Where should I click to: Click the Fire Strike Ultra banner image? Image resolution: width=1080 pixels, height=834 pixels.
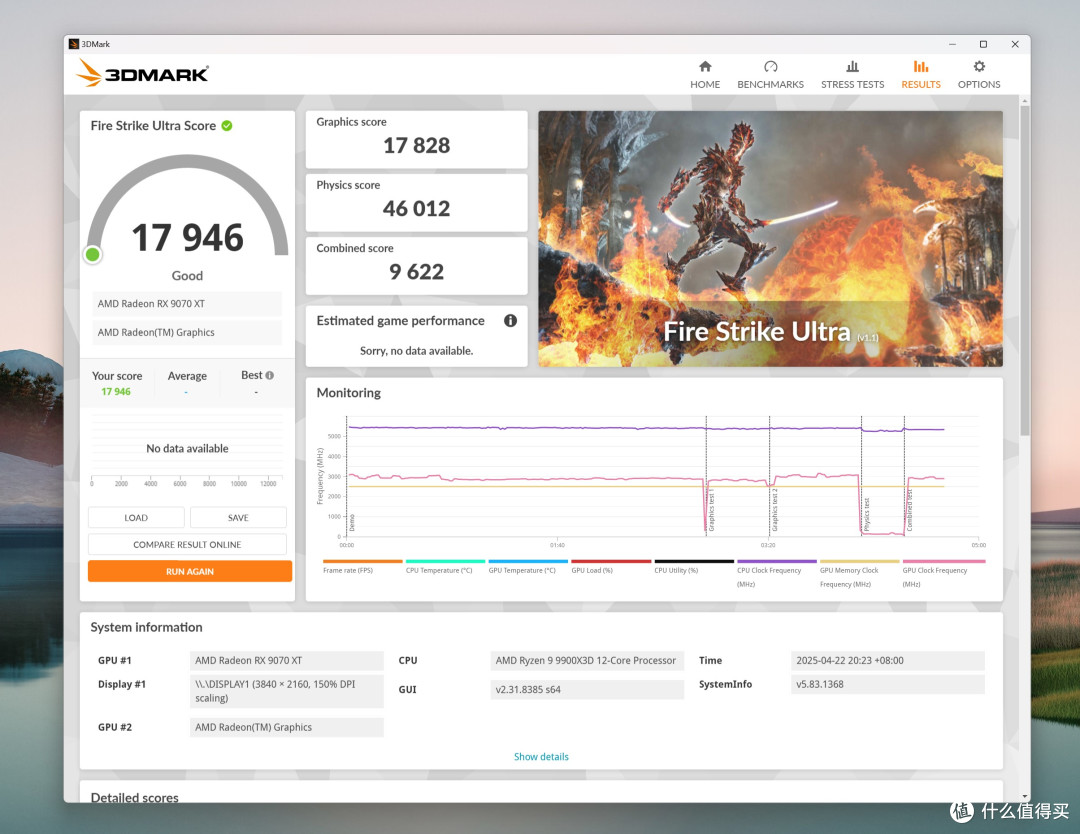(x=770, y=238)
